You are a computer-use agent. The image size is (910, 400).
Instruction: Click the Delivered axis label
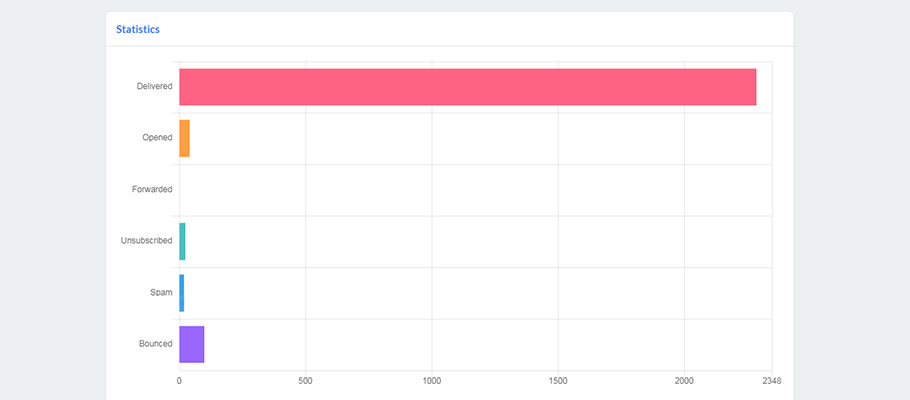(x=154, y=86)
